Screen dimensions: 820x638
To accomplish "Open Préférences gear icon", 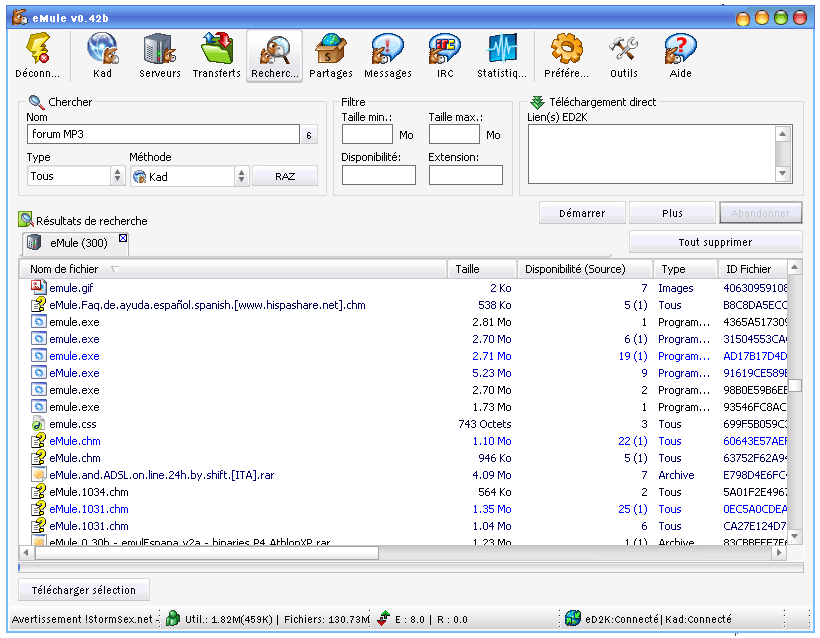I will 566,49.
